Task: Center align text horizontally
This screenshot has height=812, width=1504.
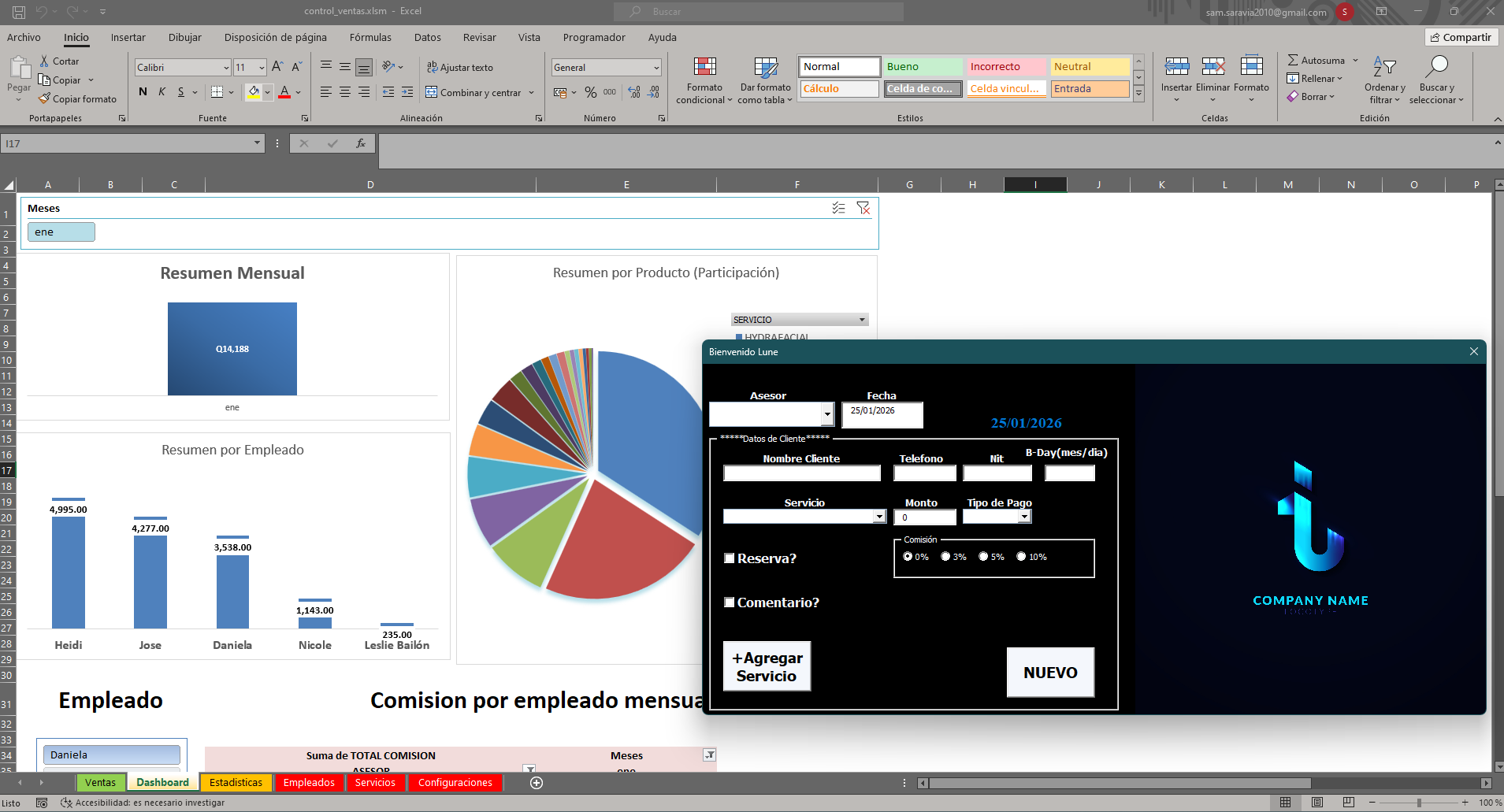Action: [345, 92]
